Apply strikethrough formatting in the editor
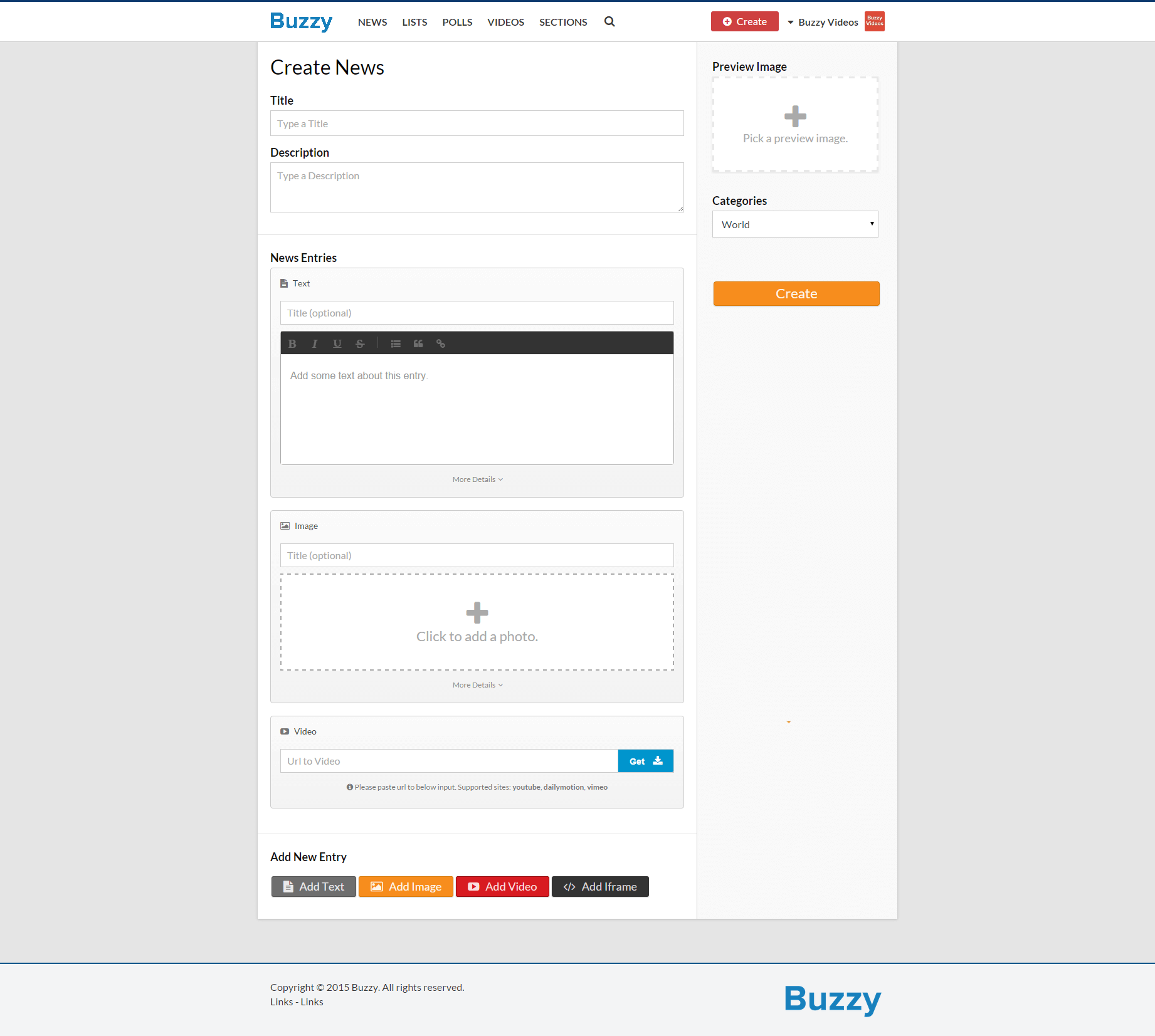 pos(360,343)
